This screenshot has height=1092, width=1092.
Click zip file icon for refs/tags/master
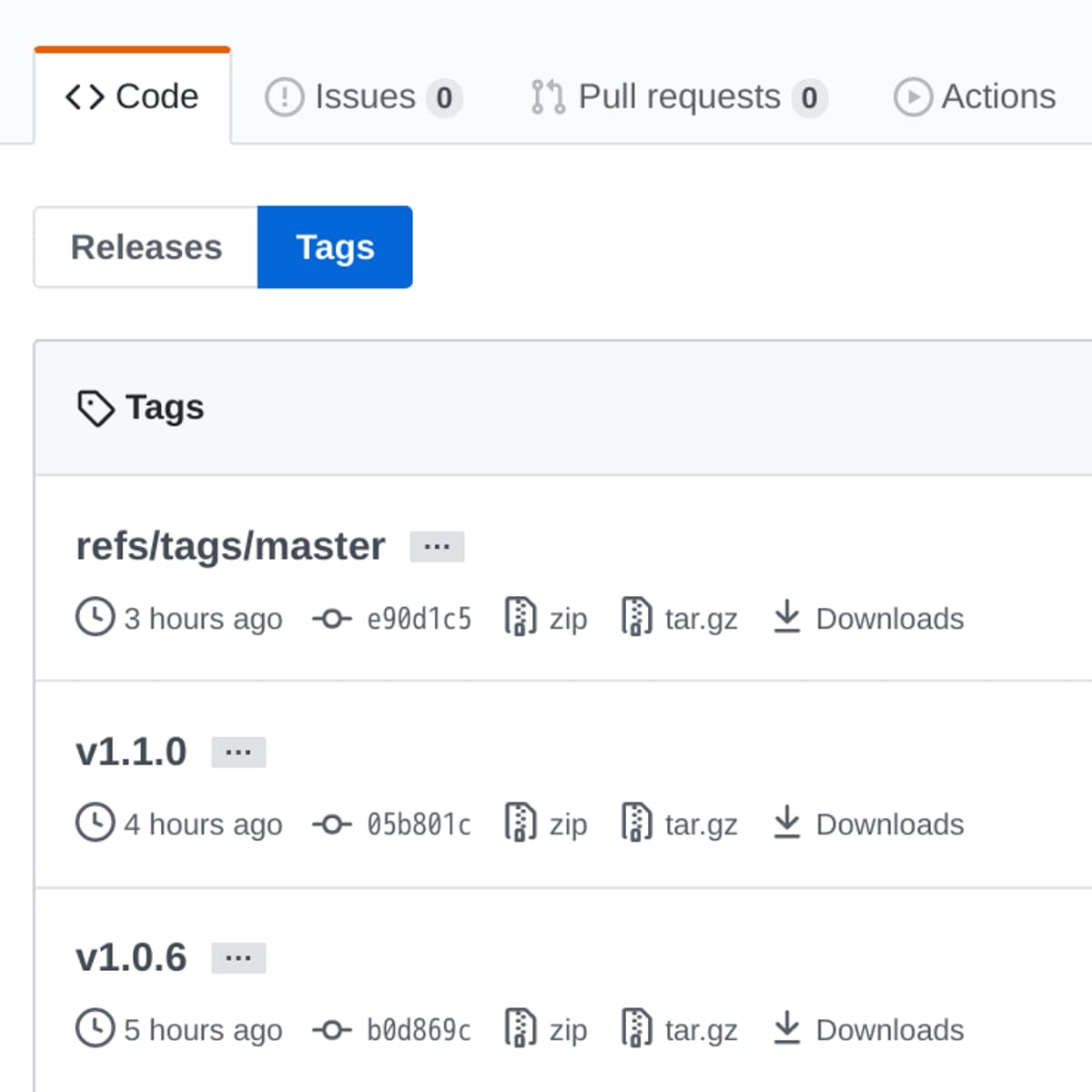[520, 617]
